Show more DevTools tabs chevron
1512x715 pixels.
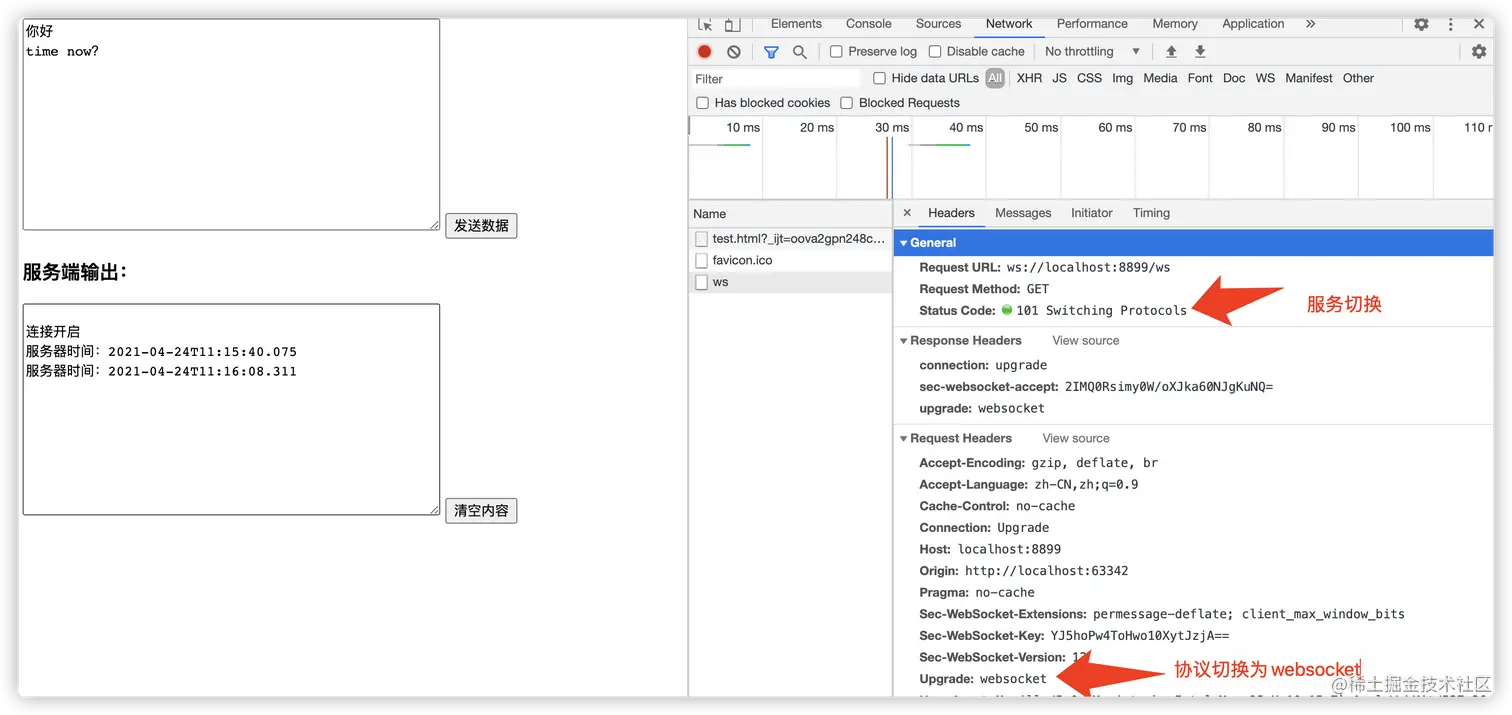point(1310,24)
